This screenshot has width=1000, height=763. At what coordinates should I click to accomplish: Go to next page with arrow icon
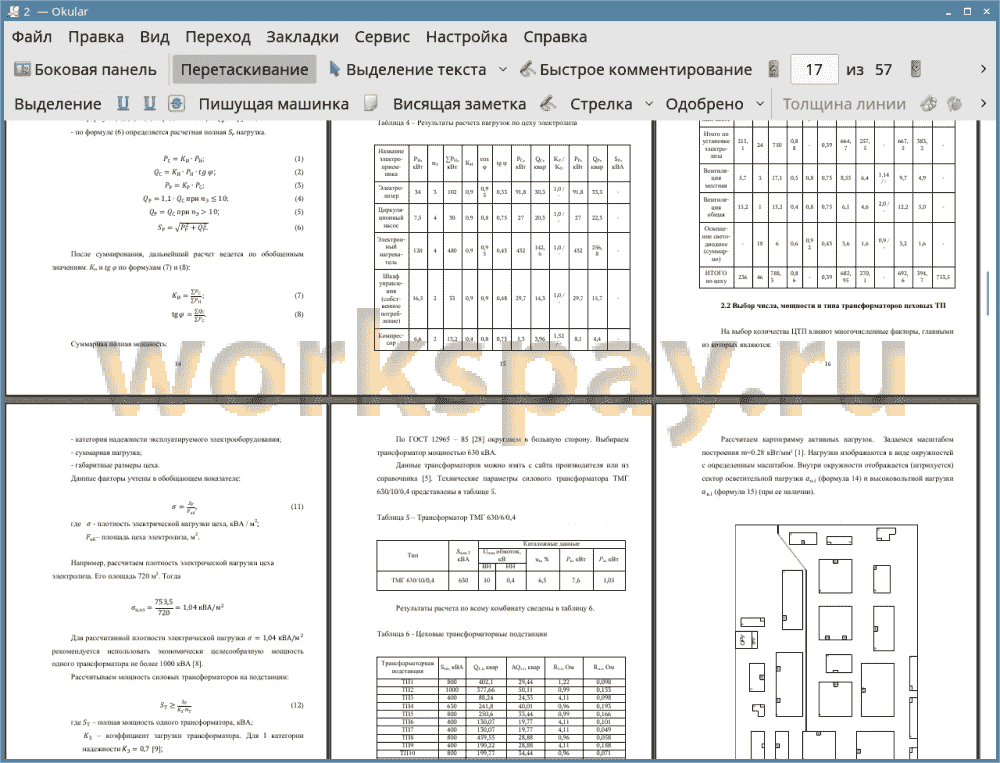[x=916, y=69]
